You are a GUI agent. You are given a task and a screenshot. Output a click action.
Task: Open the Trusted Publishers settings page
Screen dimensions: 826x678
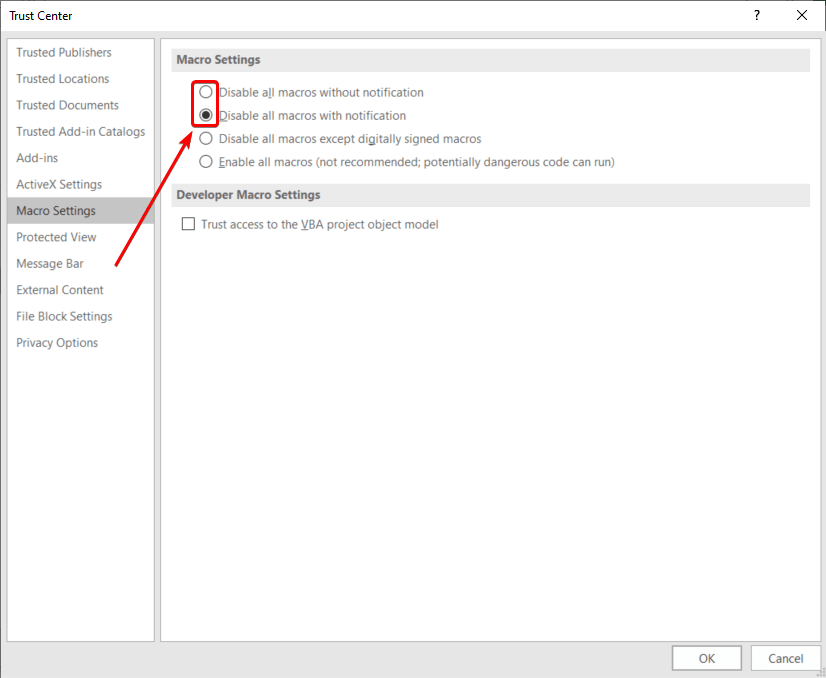point(63,52)
